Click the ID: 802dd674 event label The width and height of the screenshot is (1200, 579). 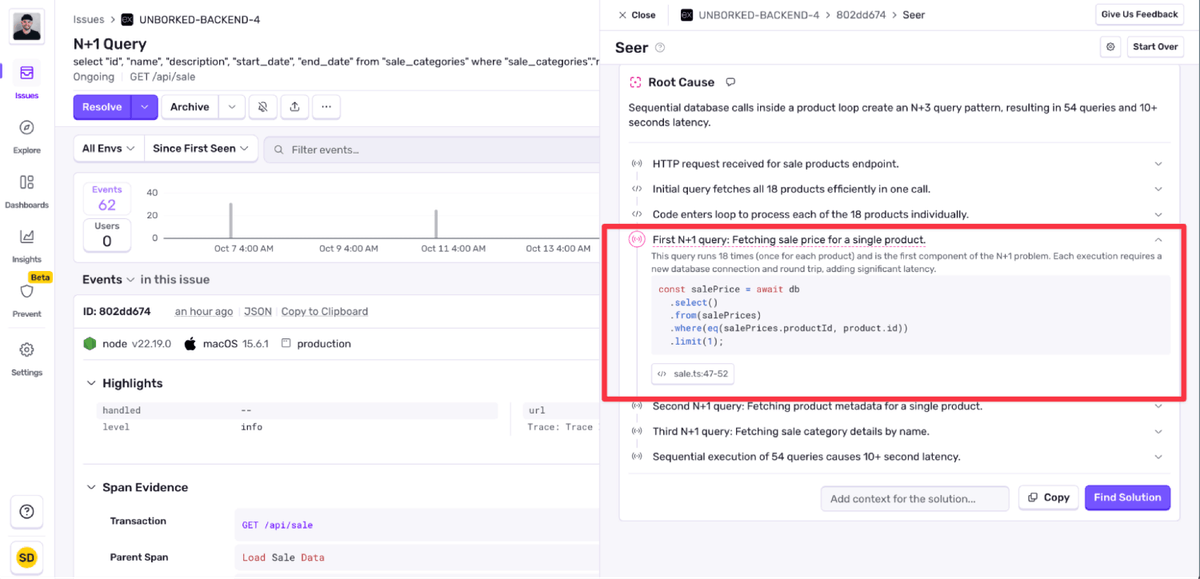(117, 311)
